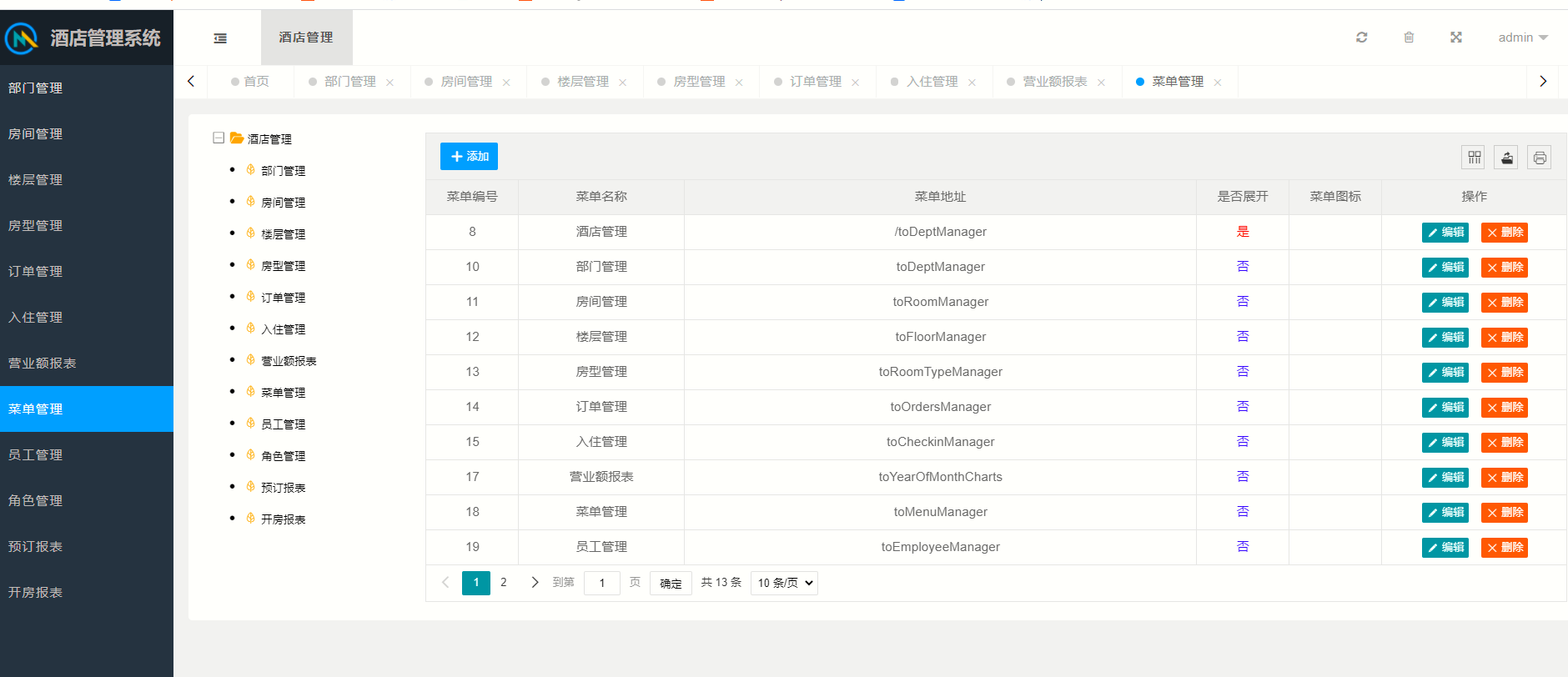Click the refresh icon in top bar
Image resolution: width=1568 pixels, height=677 pixels.
(1362, 38)
